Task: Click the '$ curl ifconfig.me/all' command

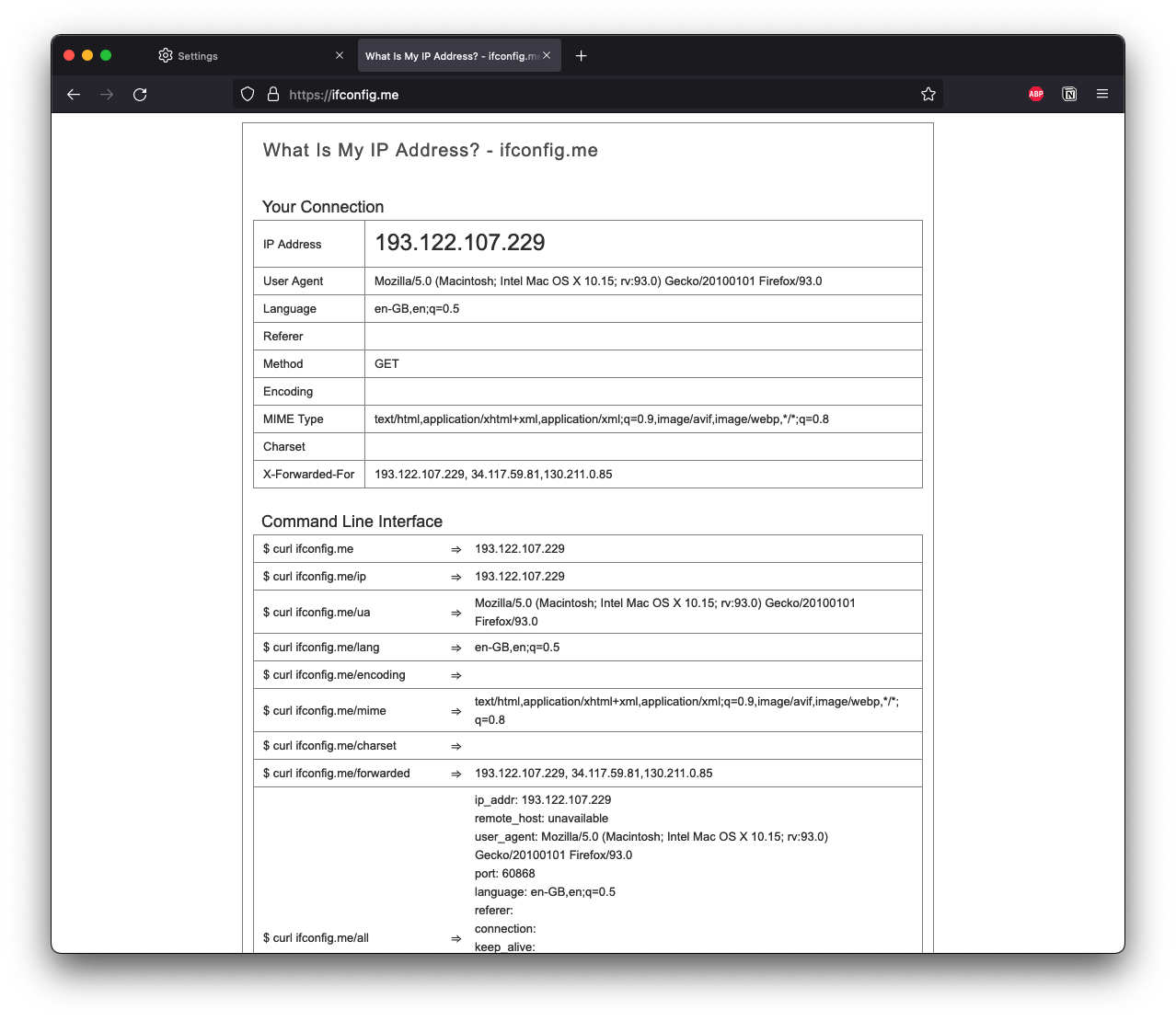Action: pyautogui.click(x=316, y=938)
